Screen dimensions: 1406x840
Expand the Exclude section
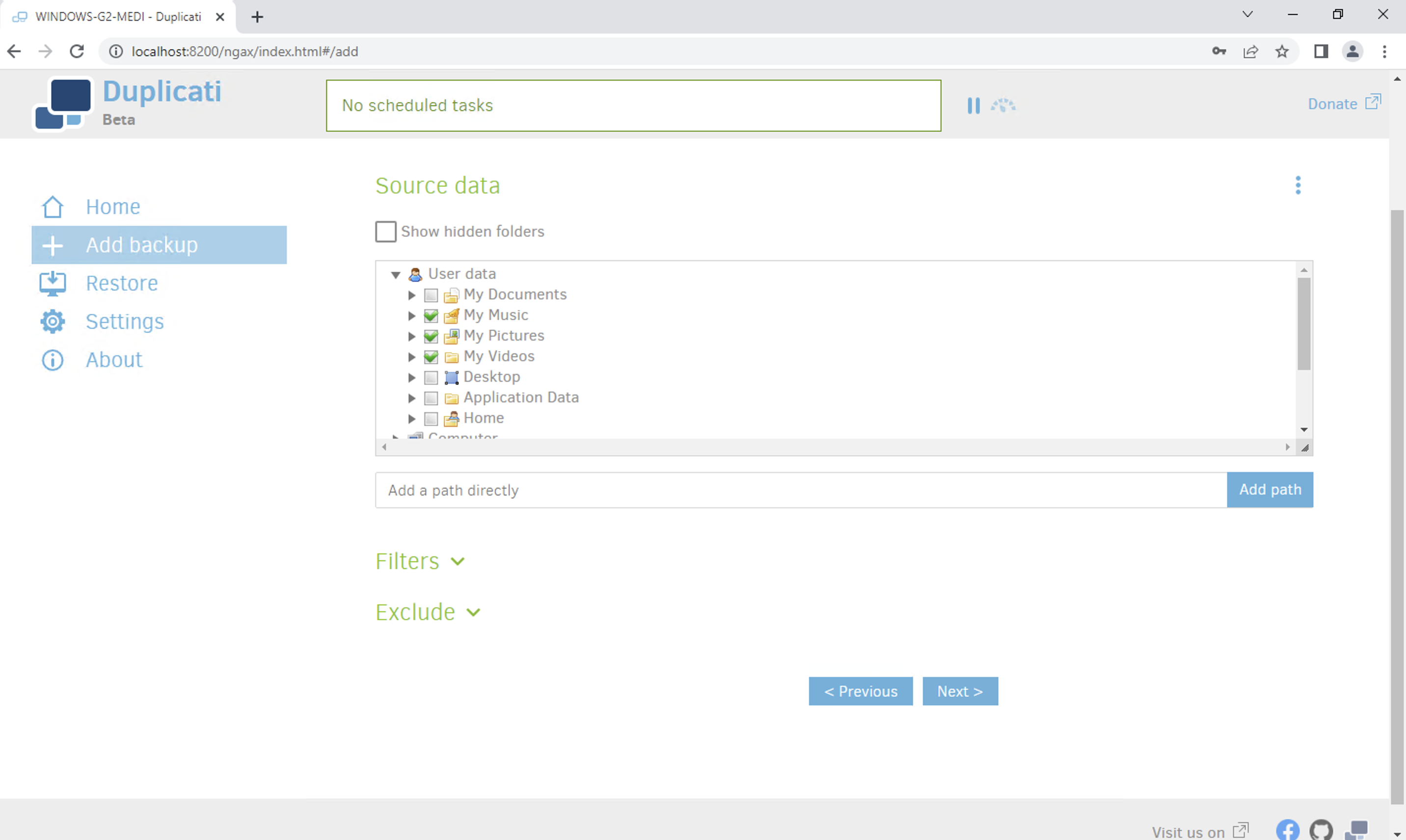(428, 612)
